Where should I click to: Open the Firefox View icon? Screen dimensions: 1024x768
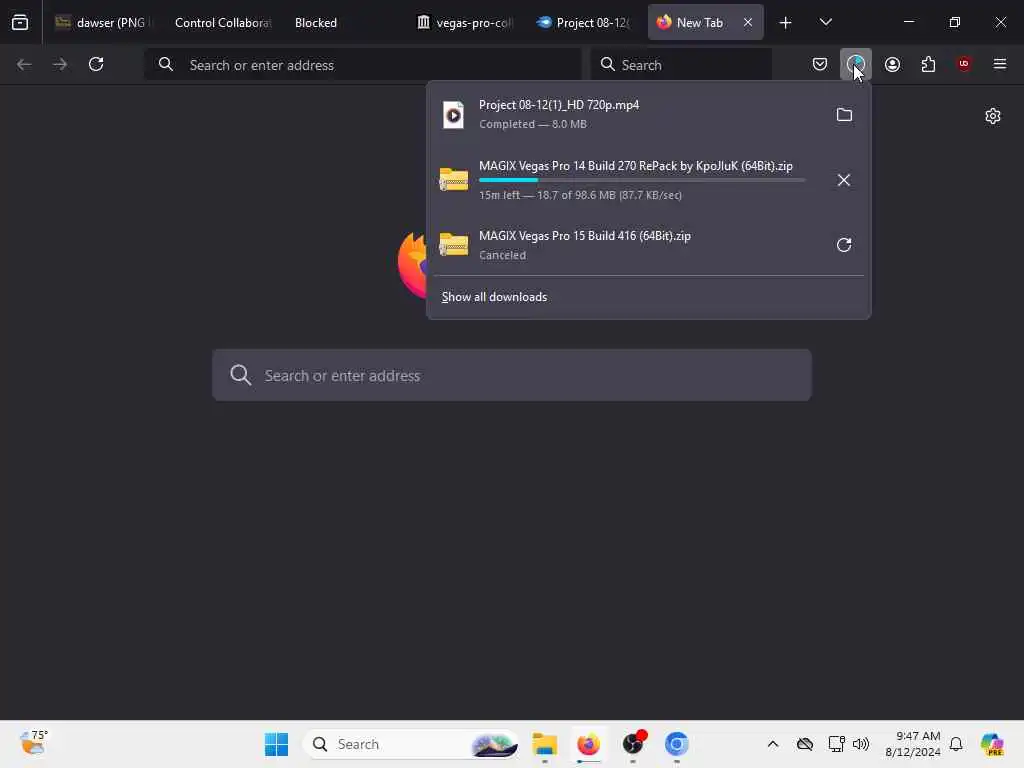click(20, 22)
